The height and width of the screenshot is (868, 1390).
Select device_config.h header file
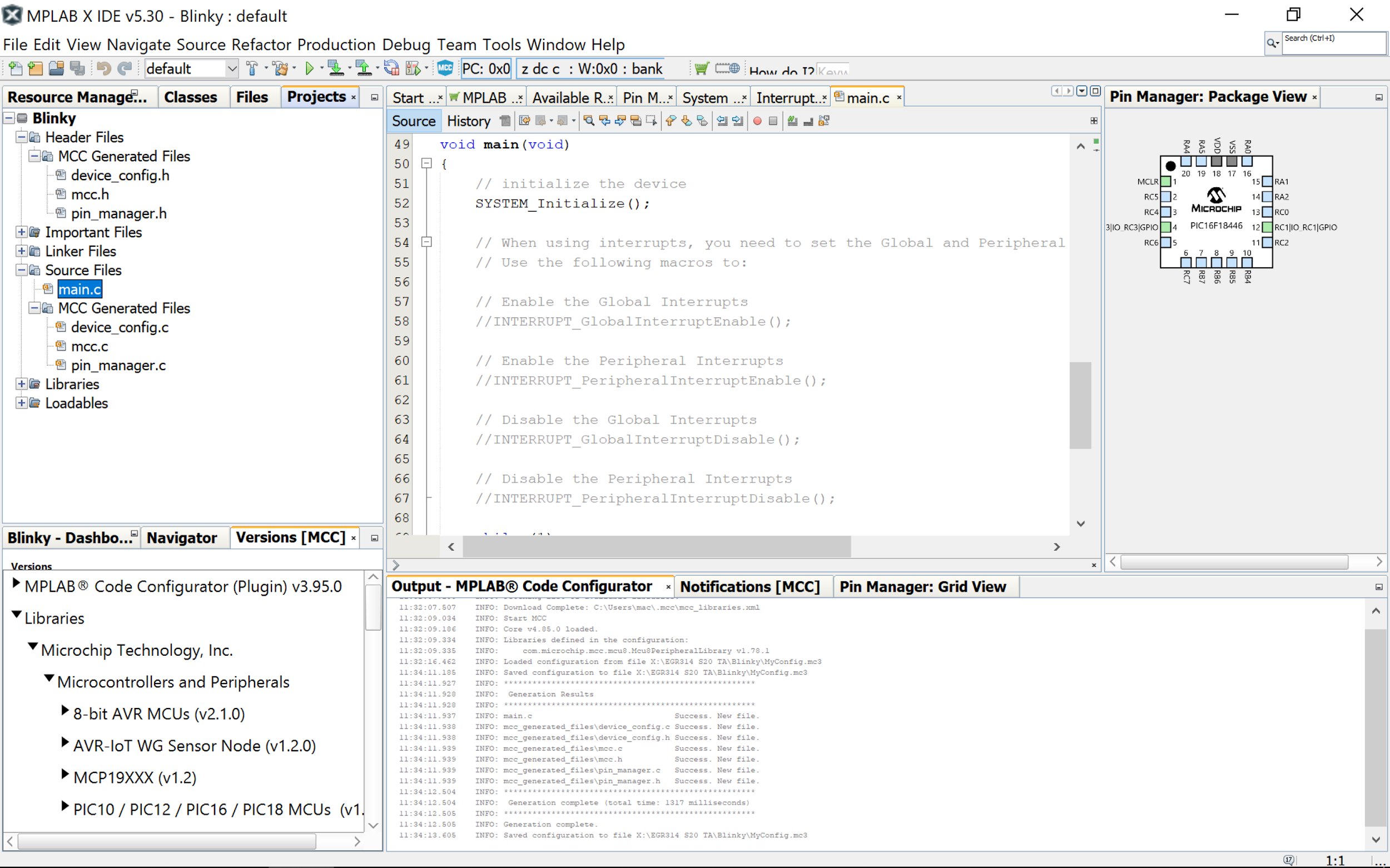tap(120, 175)
